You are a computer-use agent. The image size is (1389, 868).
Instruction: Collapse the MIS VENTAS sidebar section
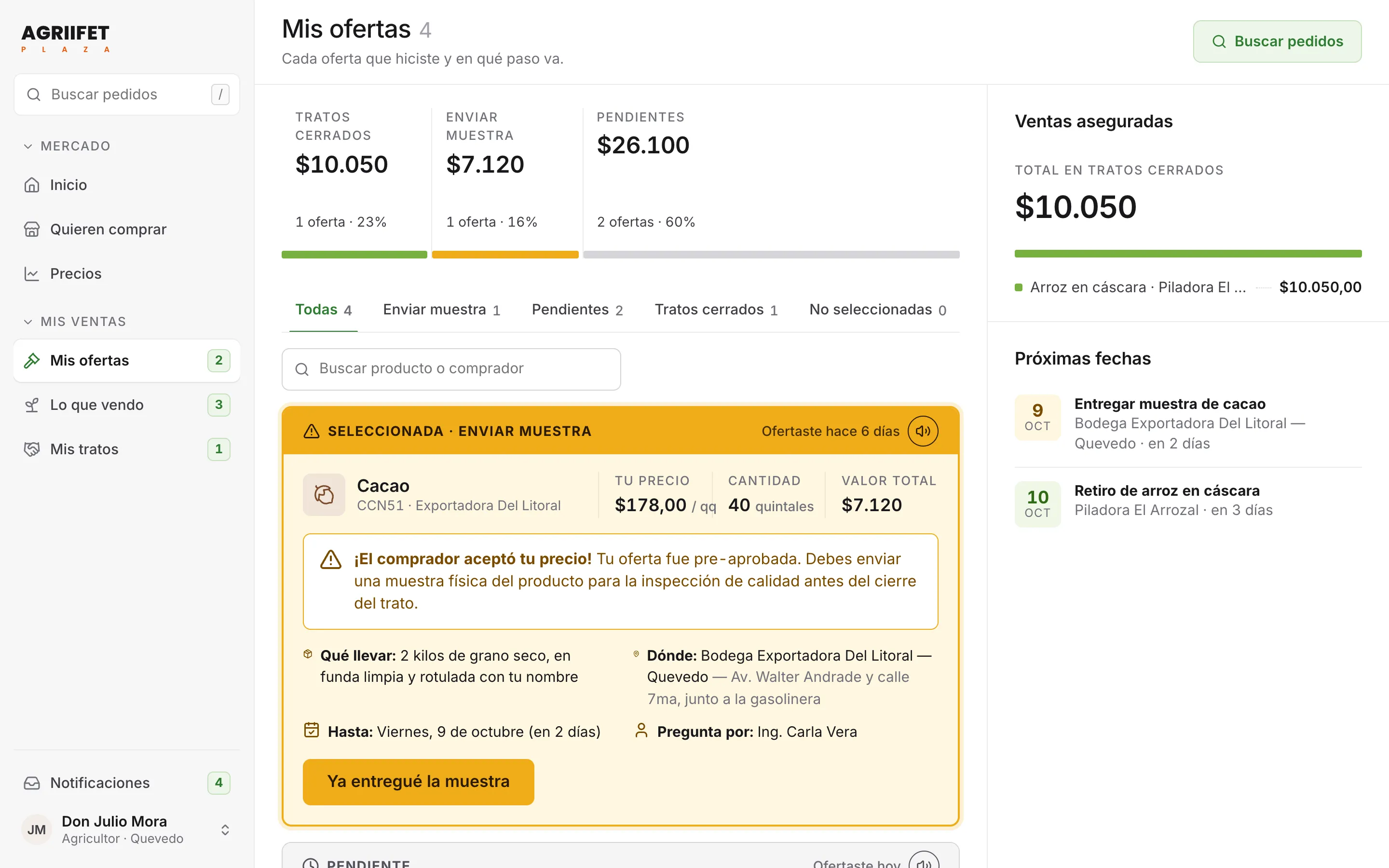pyautogui.click(x=74, y=322)
